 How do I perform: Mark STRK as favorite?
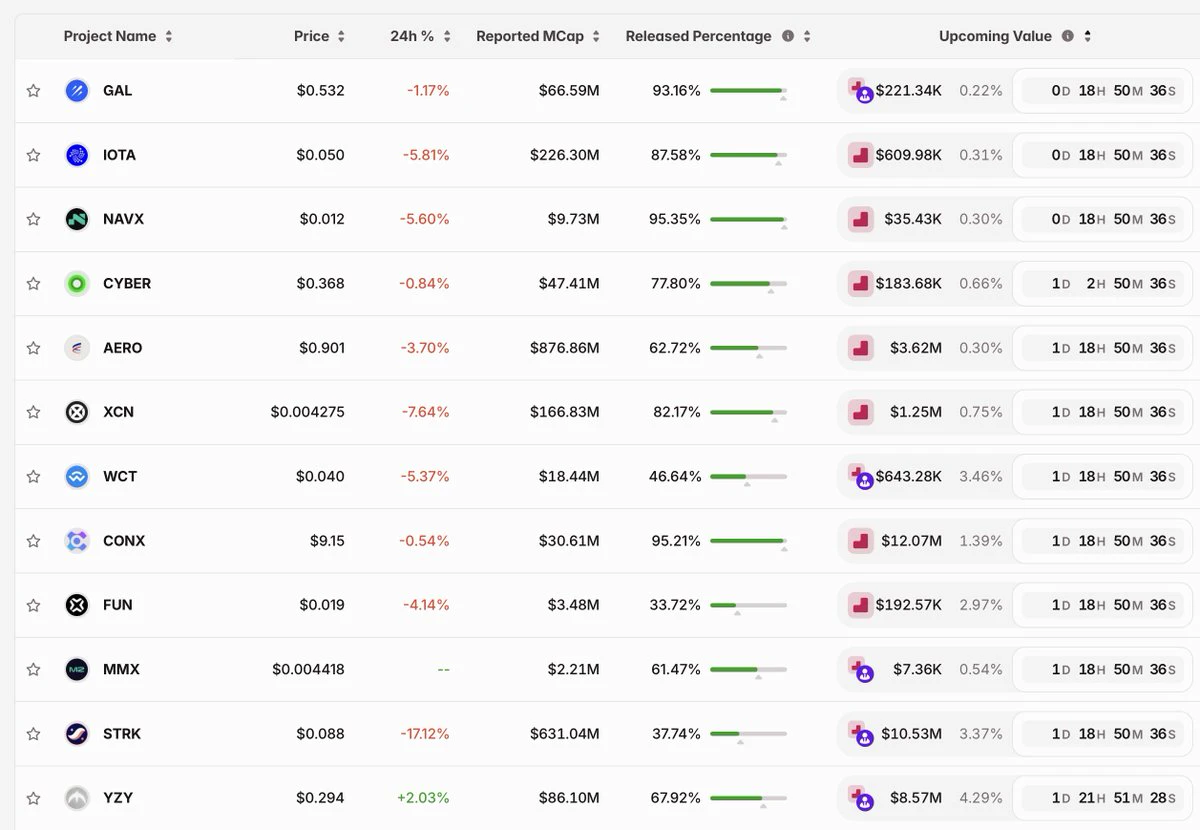click(x=33, y=734)
